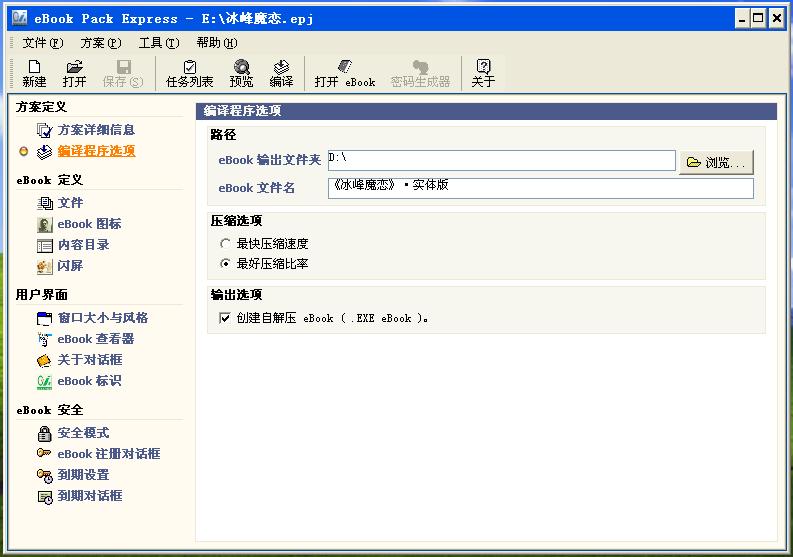Click the 打开 eBook toolbar icon
This screenshot has width=793, height=557.
click(345, 66)
